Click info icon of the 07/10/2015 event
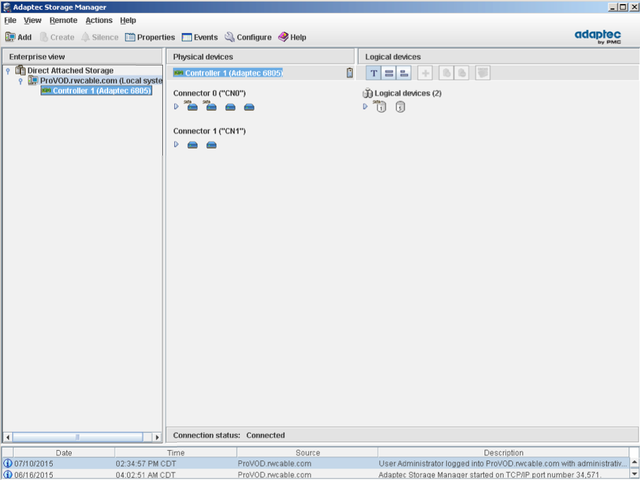This screenshot has height=480, width=640. 8,464
